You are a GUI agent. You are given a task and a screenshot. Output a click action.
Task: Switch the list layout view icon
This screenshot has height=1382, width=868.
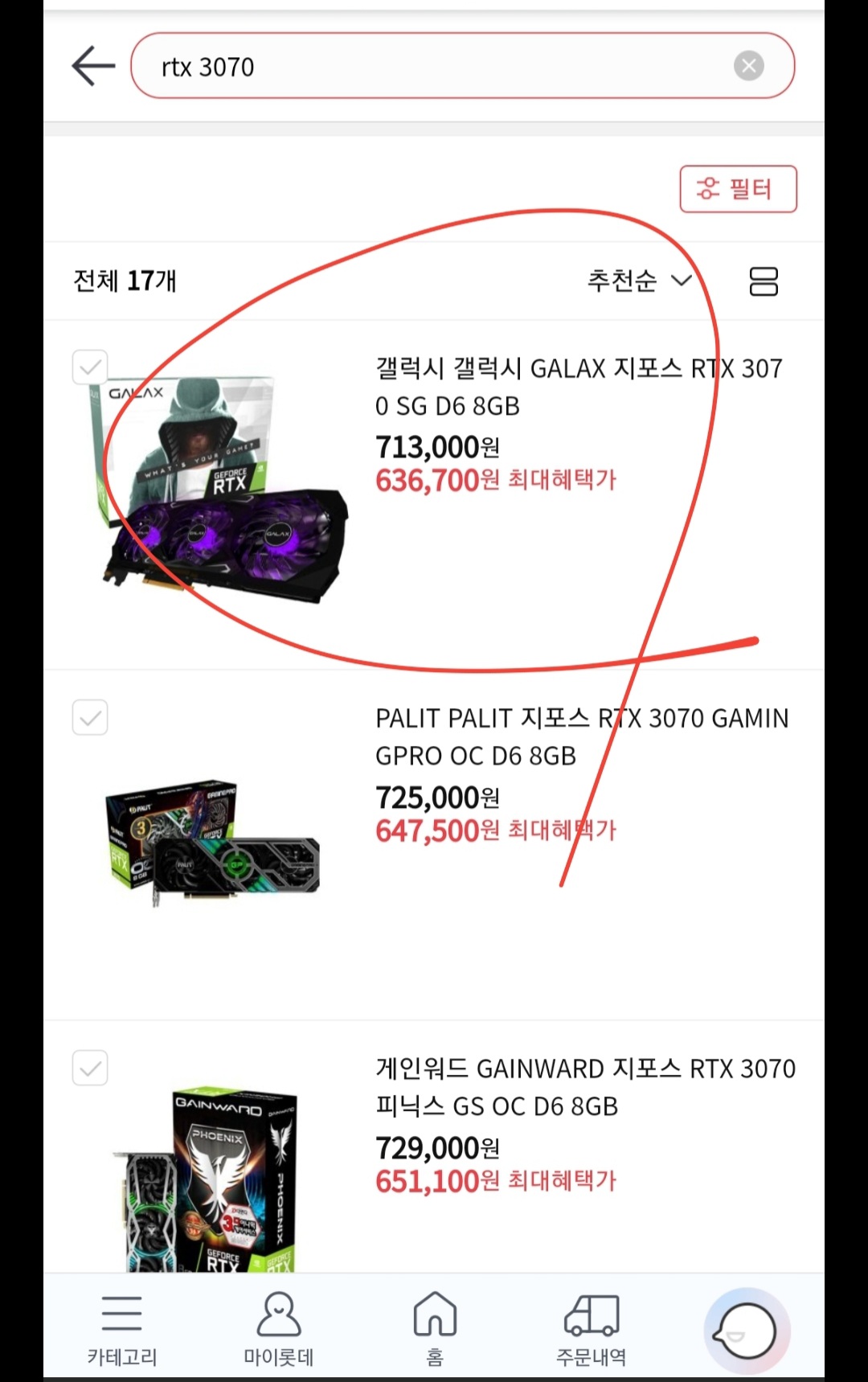pos(764,281)
